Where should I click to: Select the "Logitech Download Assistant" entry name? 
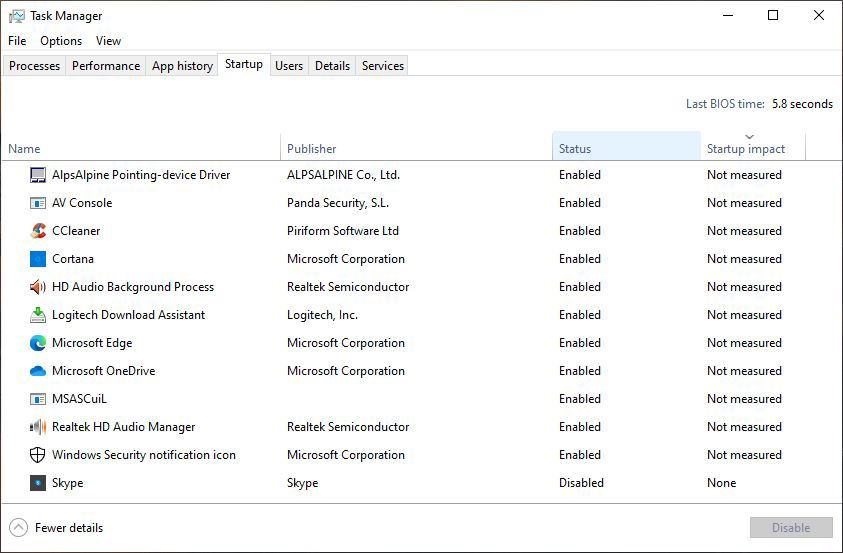click(x=128, y=315)
